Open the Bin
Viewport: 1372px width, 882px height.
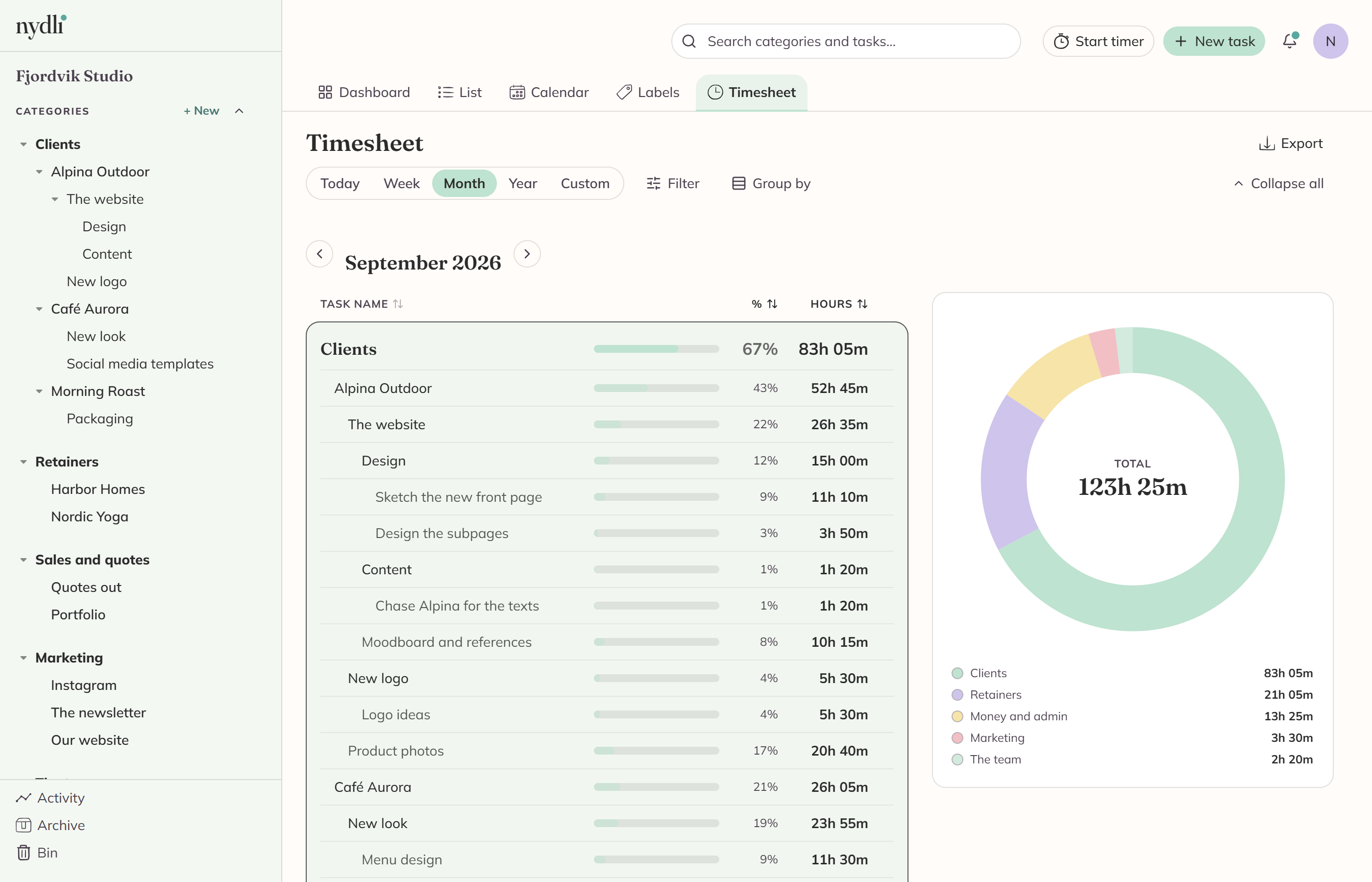click(37, 853)
